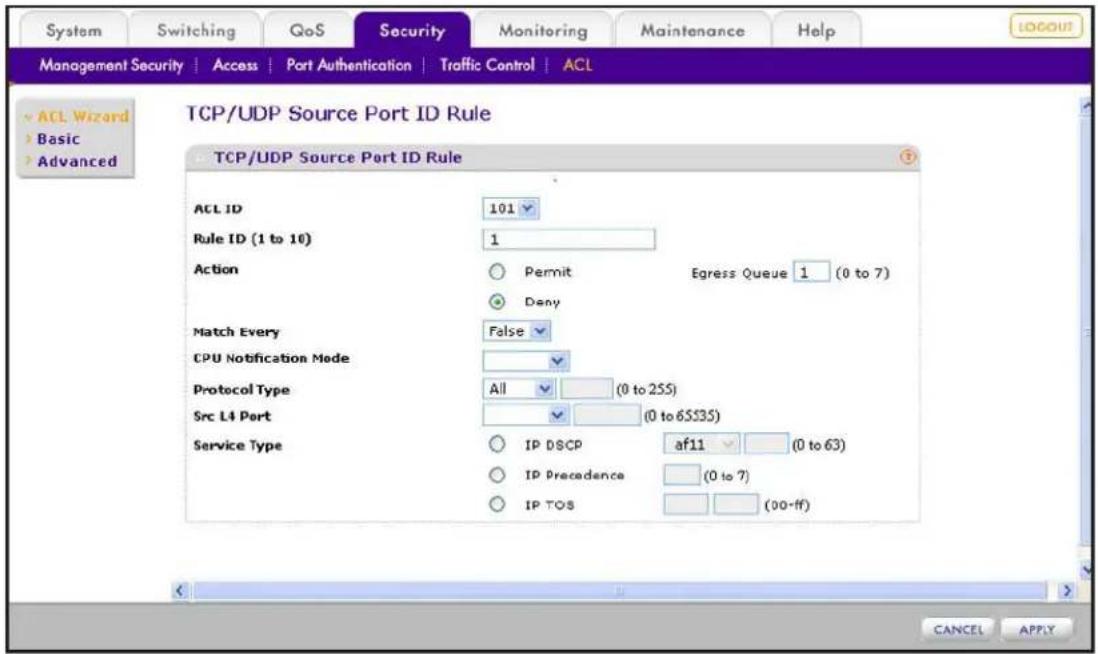Switch to the QoS tab
Screen dimensions: 1098x654
coord(307,30)
